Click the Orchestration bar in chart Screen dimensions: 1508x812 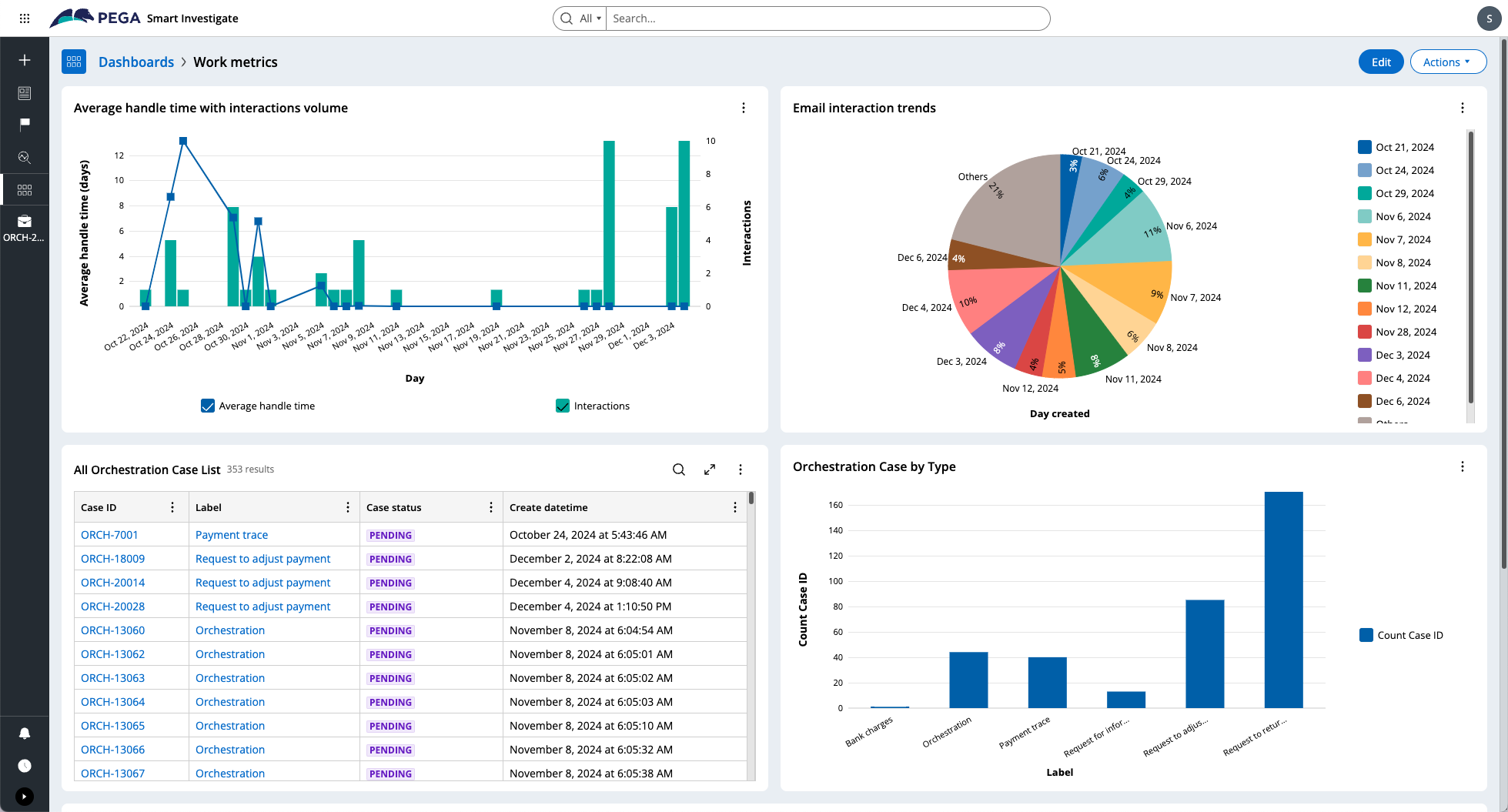[968, 680]
